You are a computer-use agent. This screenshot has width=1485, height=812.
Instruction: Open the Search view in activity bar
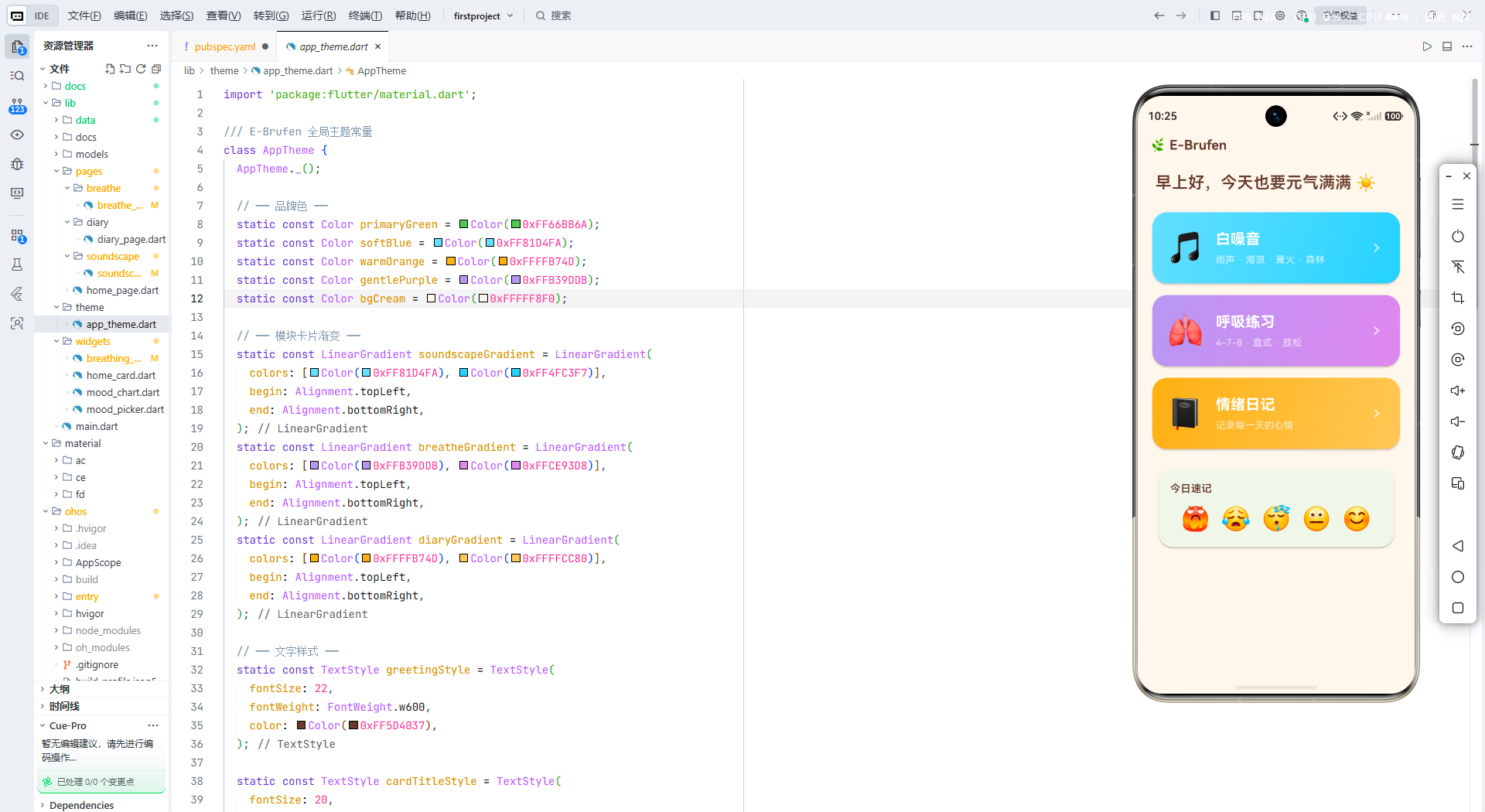point(17,76)
